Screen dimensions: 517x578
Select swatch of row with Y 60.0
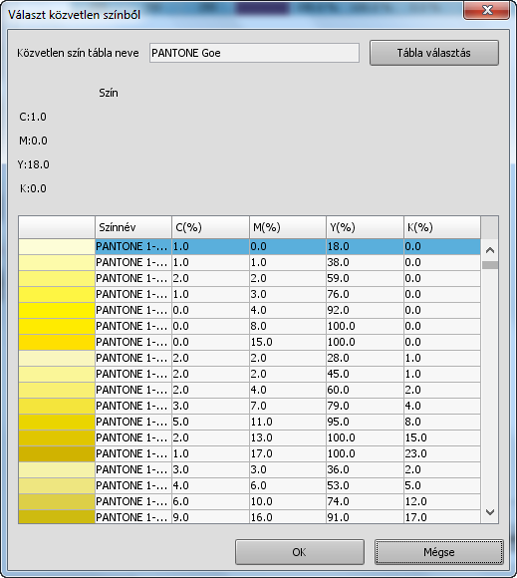[x=57, y=390]
